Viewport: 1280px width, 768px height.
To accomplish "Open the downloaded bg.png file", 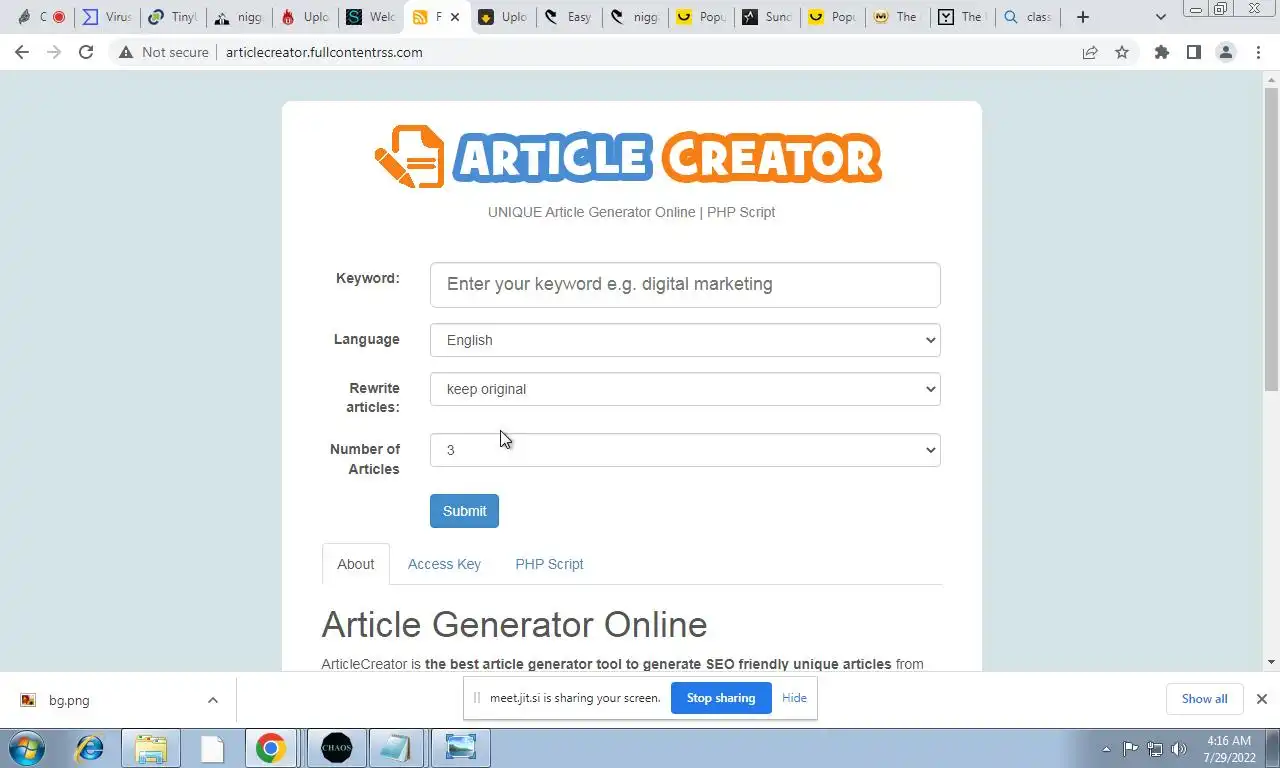I will [69, 700].
